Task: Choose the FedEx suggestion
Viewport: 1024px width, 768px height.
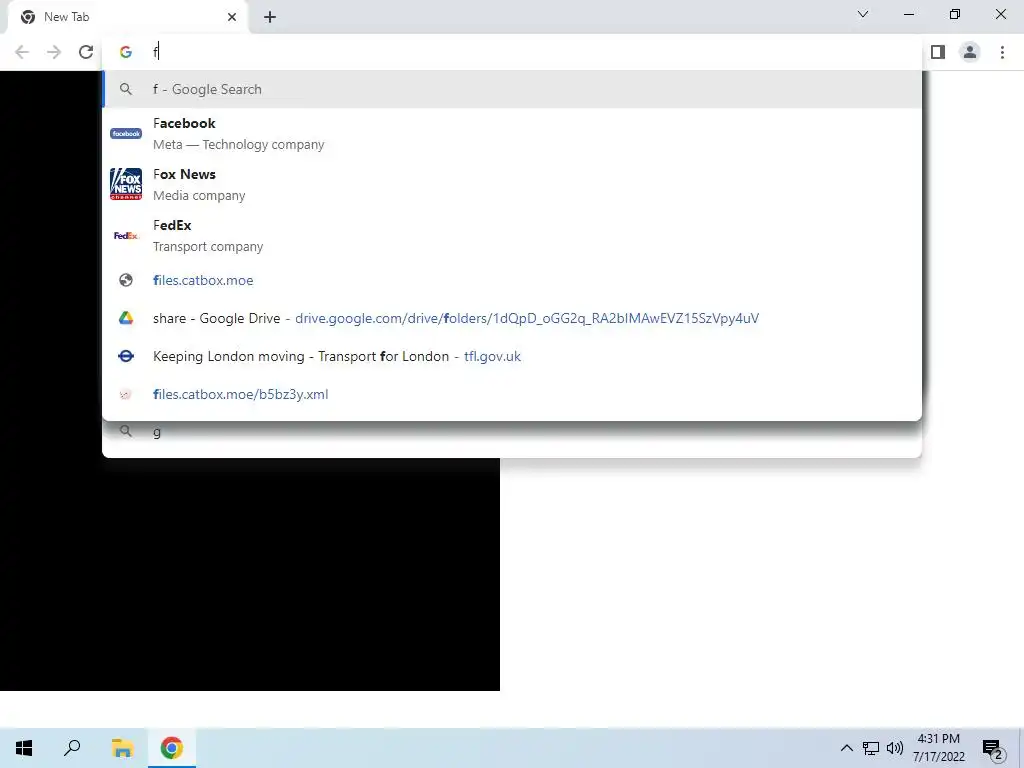Action: pyautogui.click(x=512, y=236)
